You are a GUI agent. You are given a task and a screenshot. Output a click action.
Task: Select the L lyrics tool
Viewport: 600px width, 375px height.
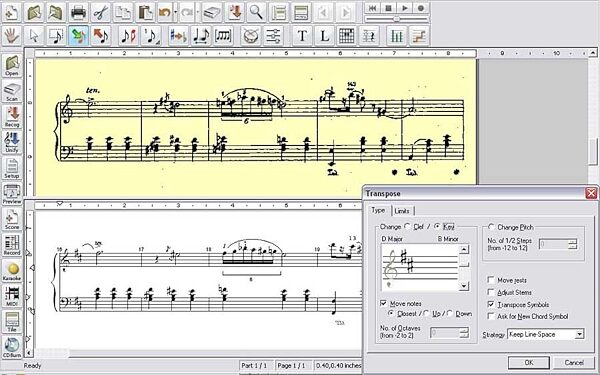point(324,36)
